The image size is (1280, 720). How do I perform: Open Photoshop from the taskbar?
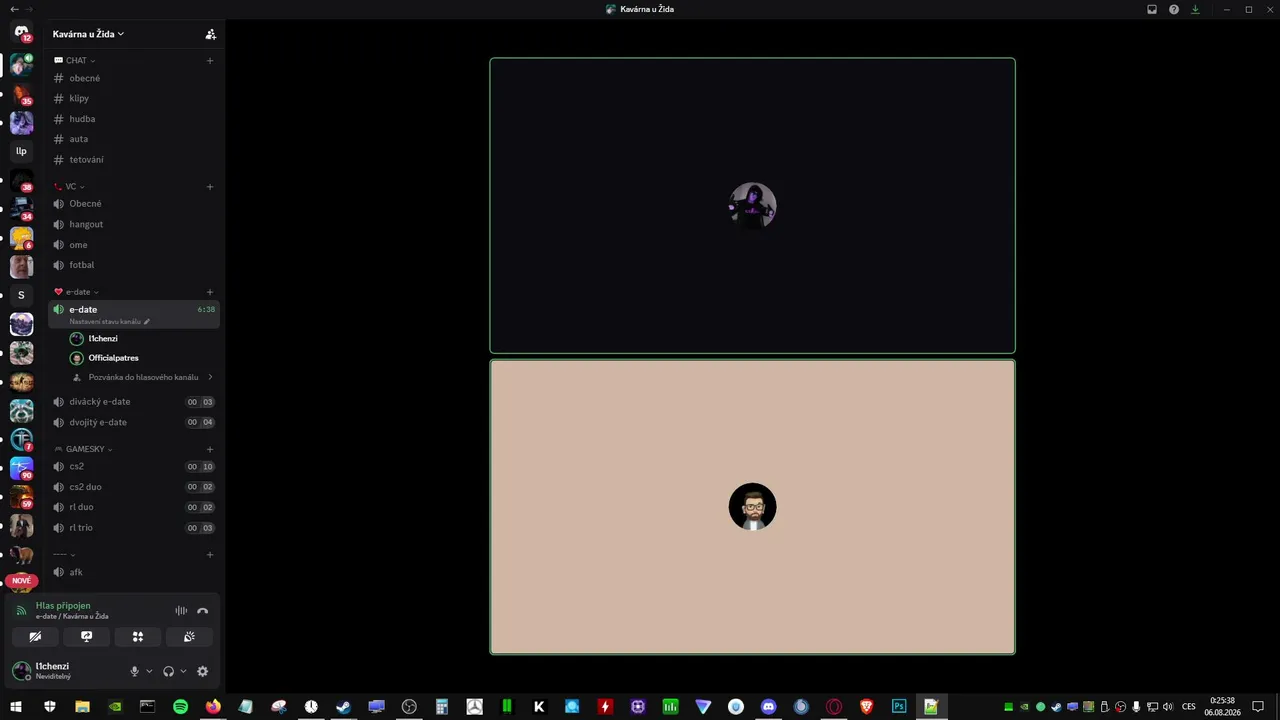(899, 707)
